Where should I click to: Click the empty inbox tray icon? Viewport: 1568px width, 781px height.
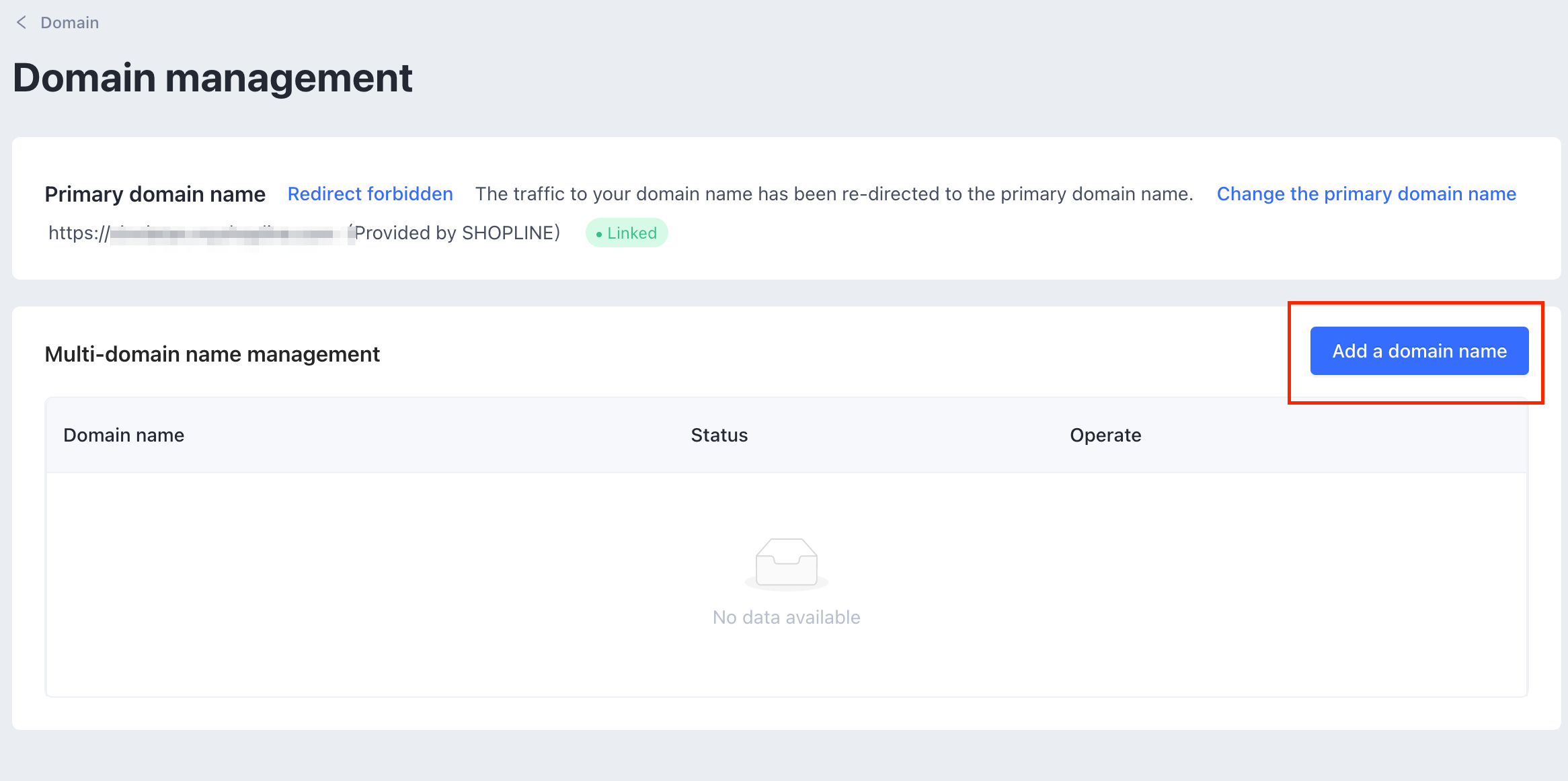(786, 563)
